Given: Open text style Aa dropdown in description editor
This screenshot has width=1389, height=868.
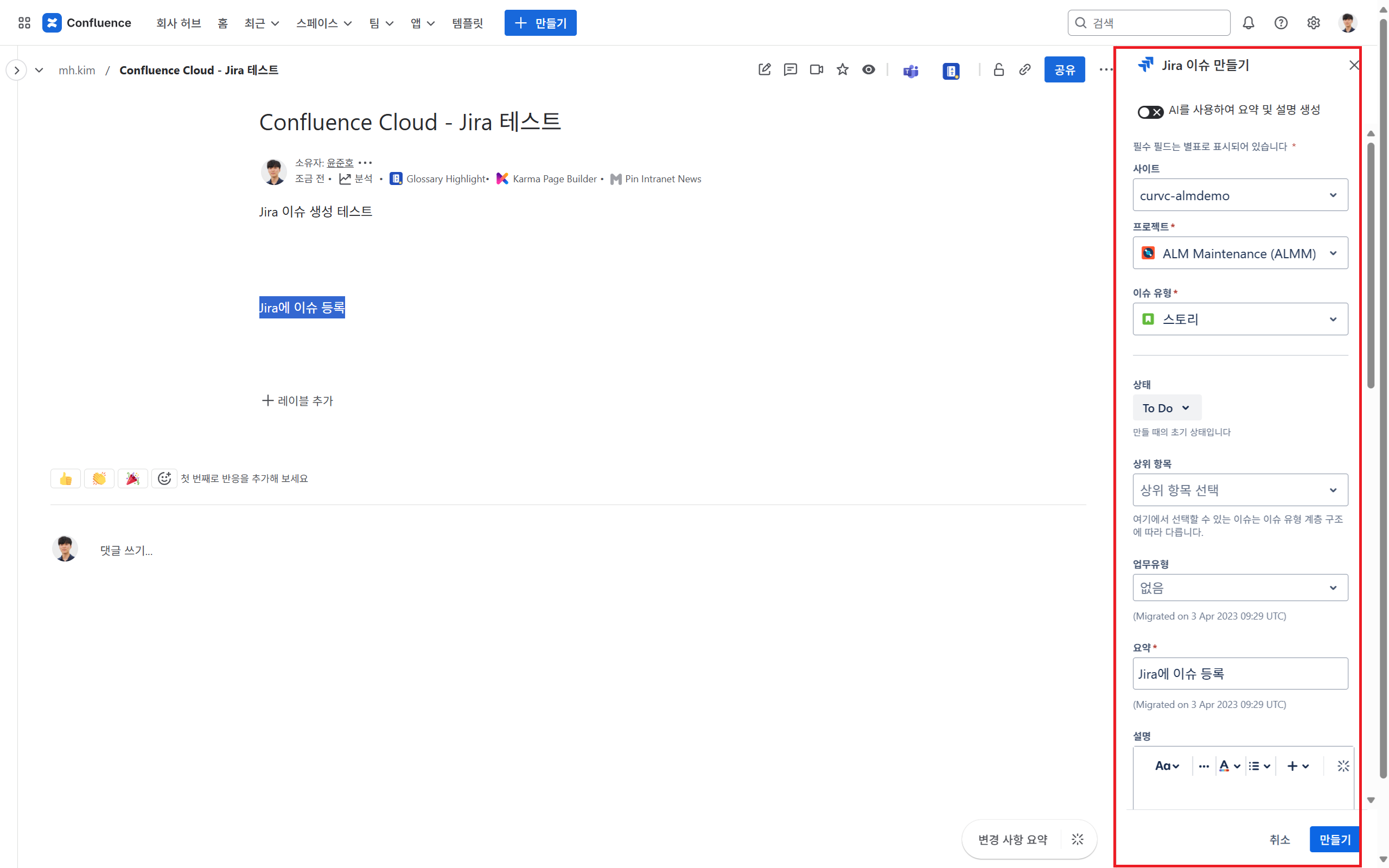Looking at the screenshot, I should [1167, 766].
